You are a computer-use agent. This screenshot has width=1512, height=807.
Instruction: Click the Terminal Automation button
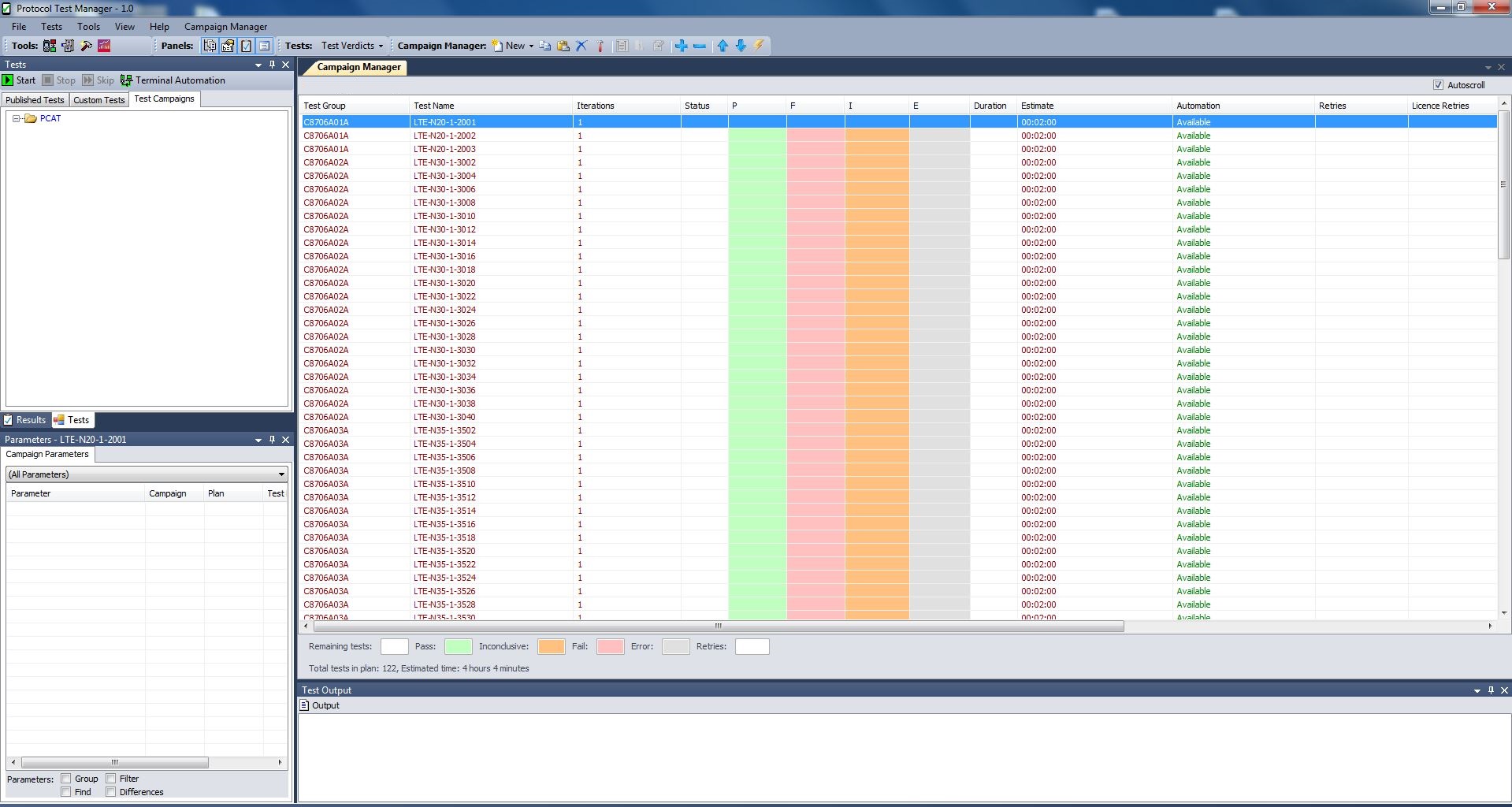coord(173,80)
